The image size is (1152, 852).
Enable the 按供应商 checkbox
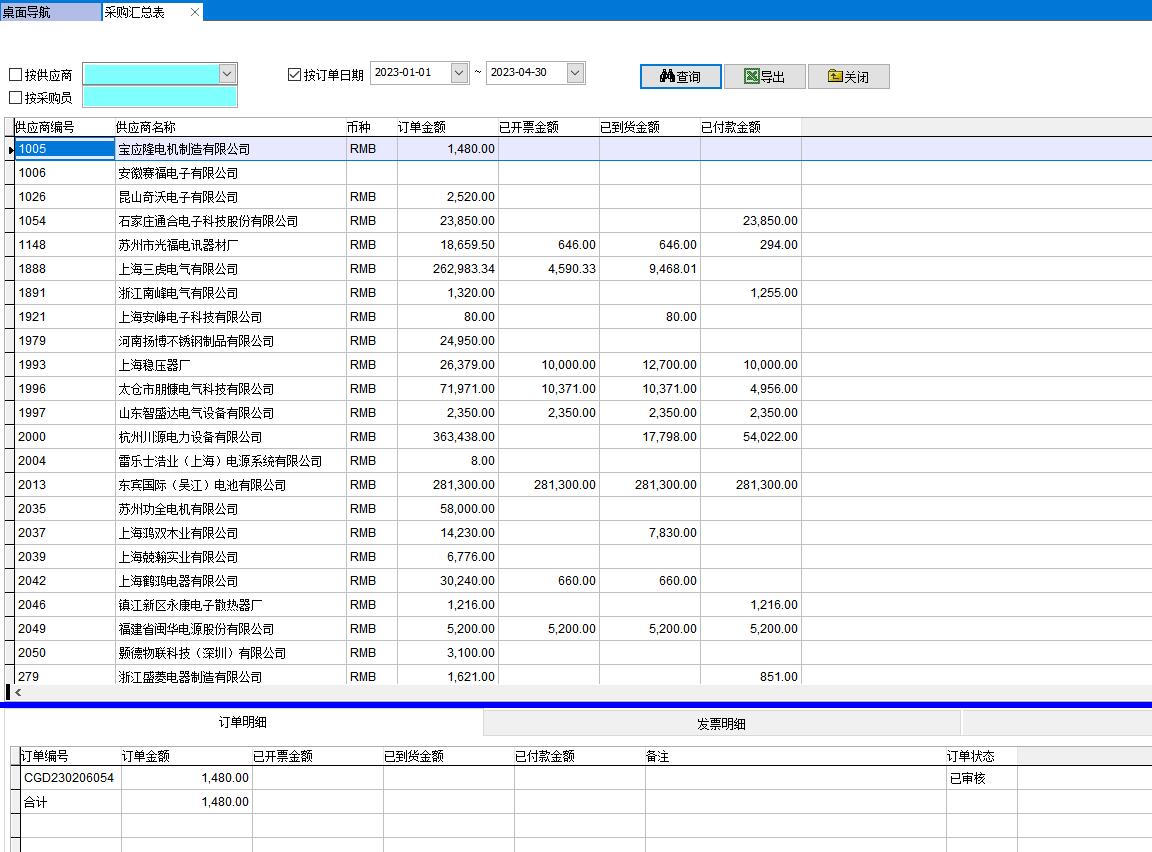tap(15, 75)
